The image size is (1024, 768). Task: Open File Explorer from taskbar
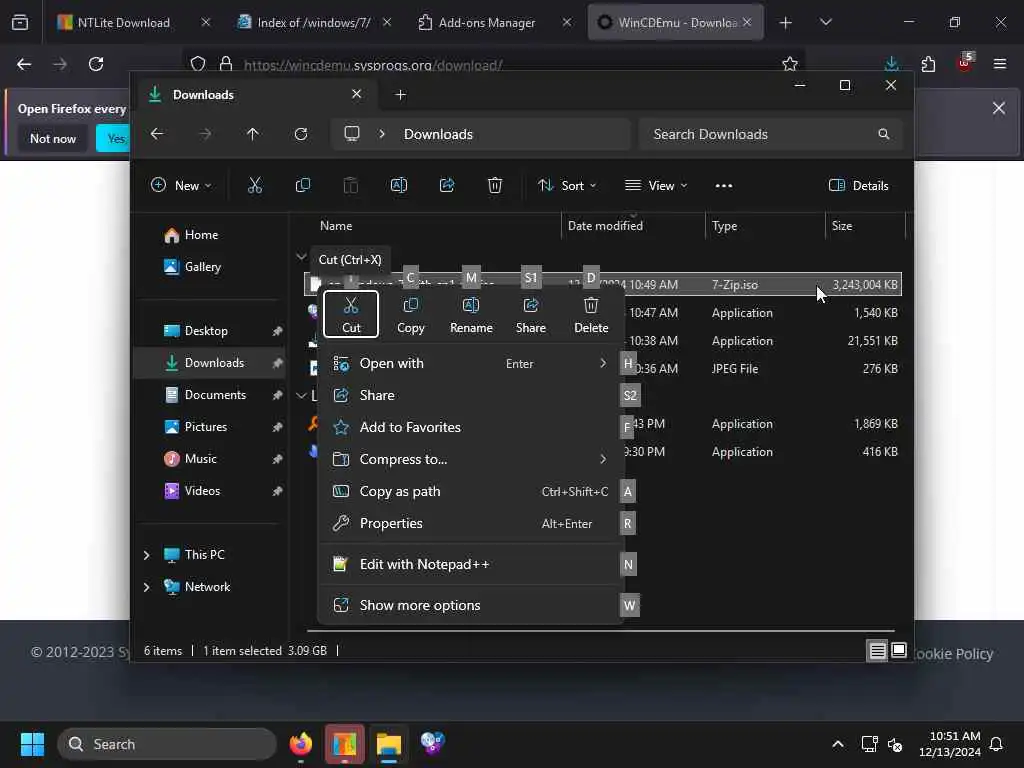tap(388, 744)
